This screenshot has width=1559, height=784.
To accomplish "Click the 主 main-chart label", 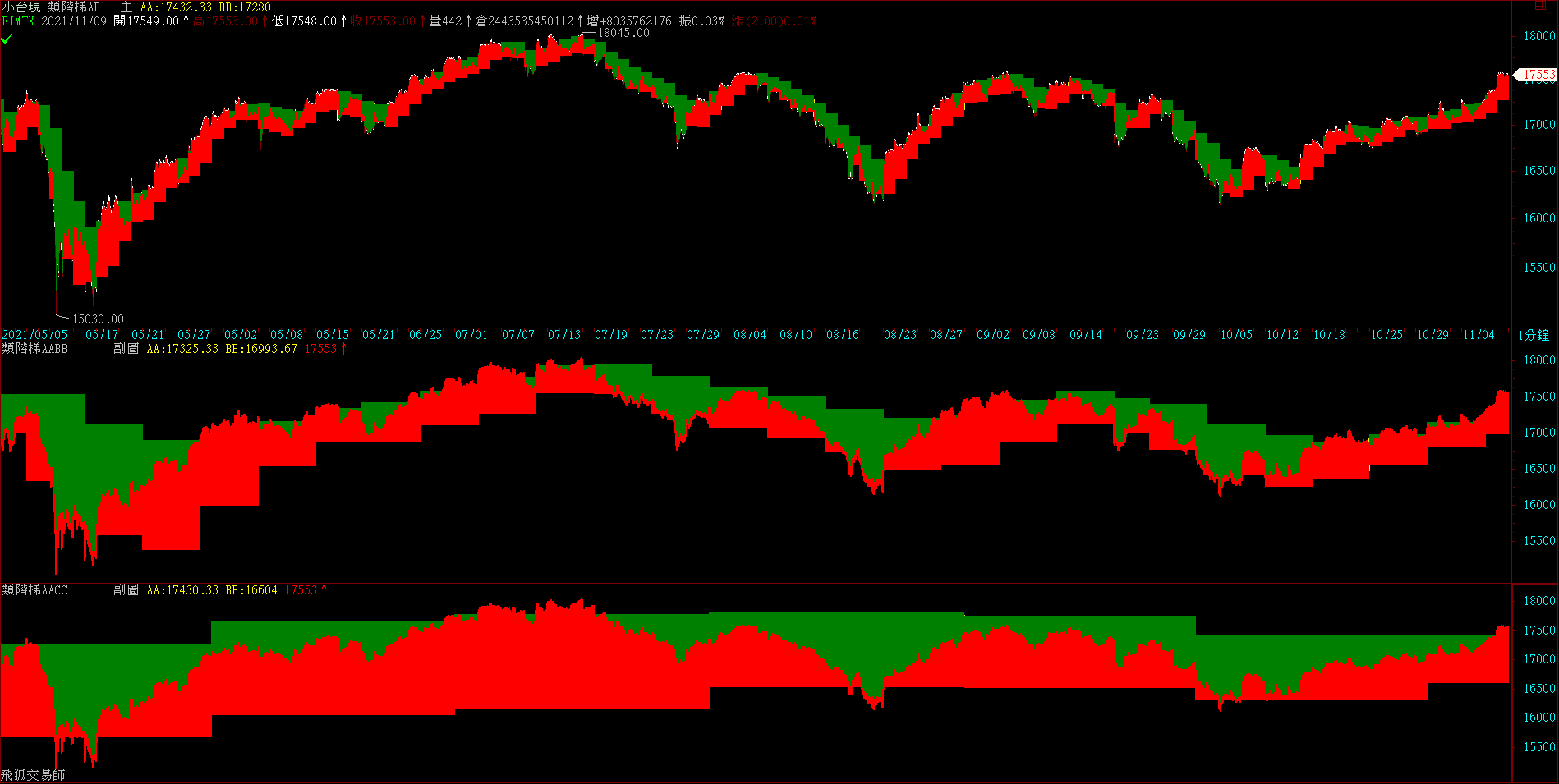I will point(126,7).
